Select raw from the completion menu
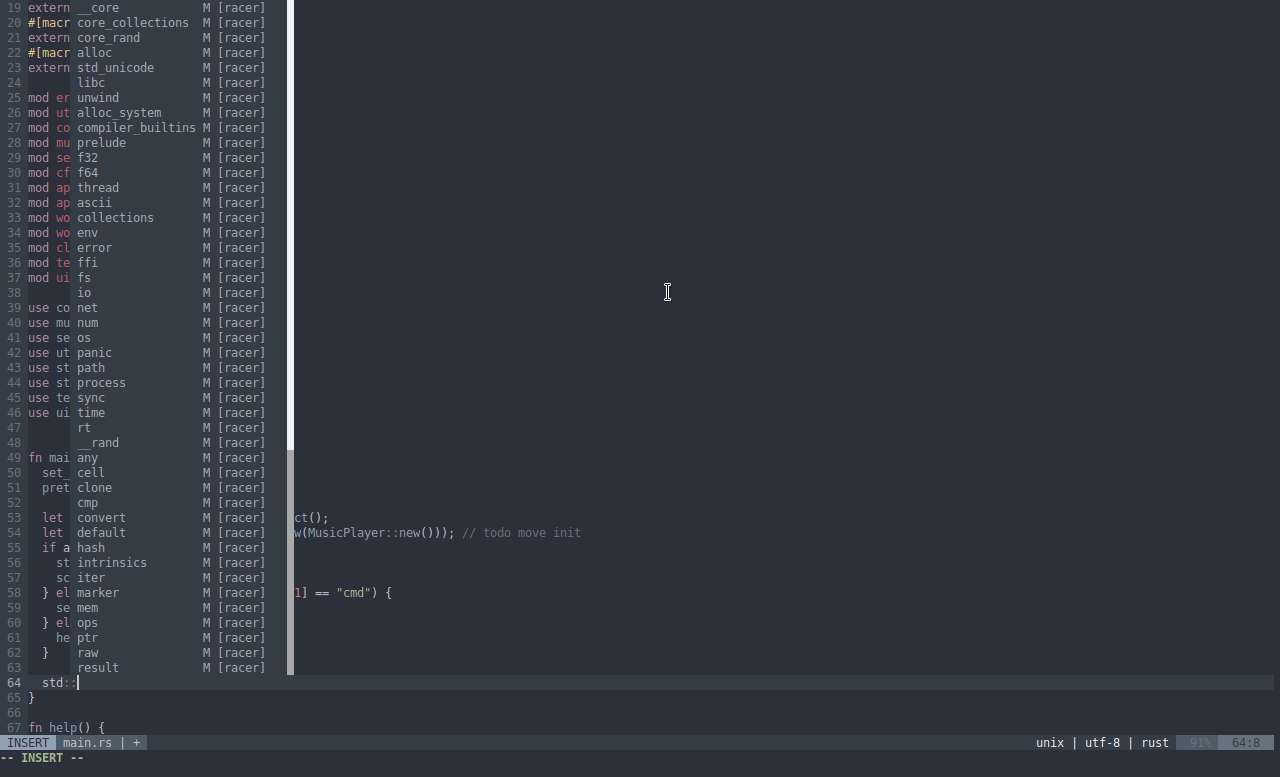This screenshot has width=1280, height=777. [x=178, y=653]
